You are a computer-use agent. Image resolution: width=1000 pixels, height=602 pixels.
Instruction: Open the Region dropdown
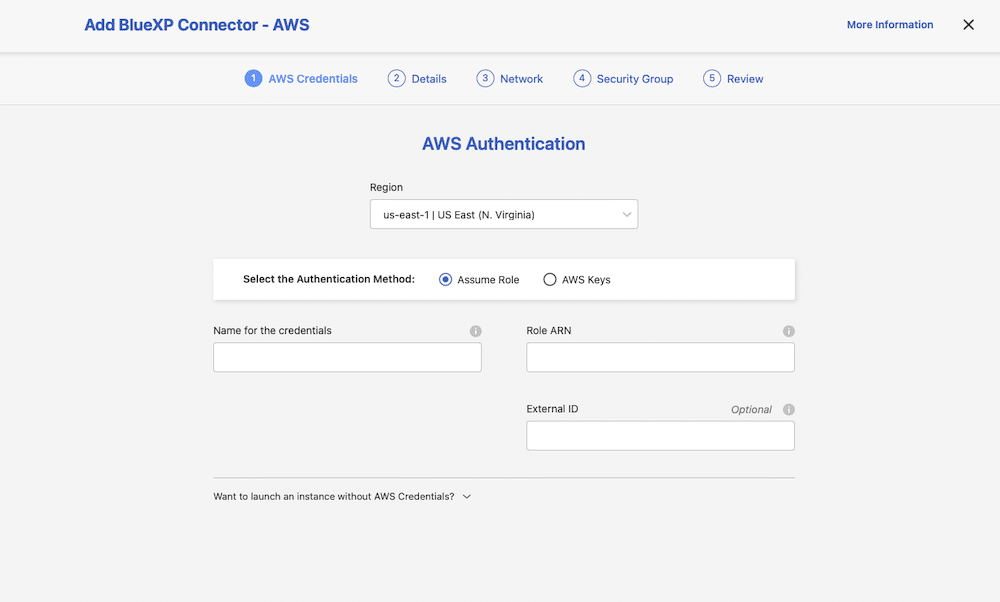[504, 214]
